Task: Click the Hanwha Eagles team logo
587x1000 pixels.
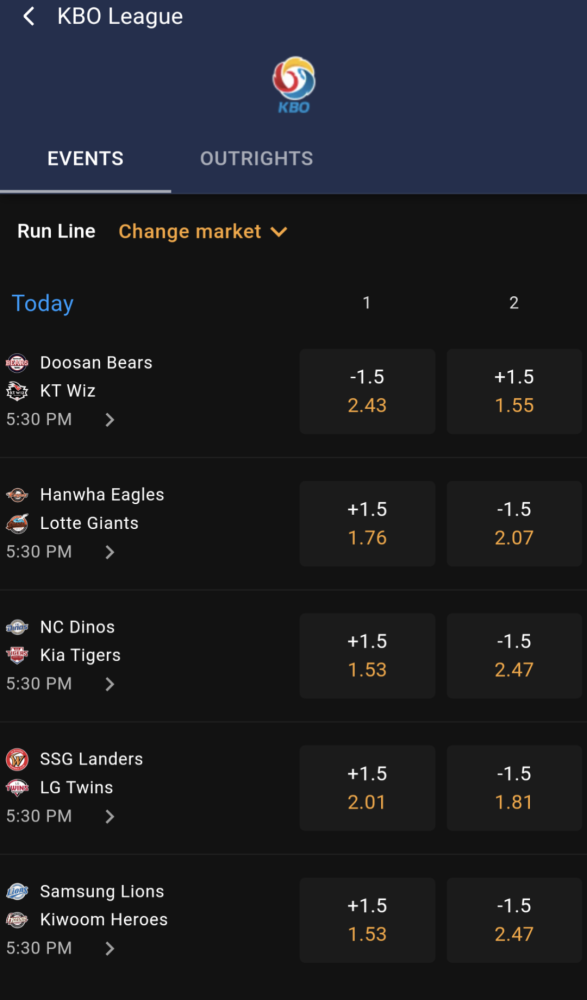Action: coord(17,495)
